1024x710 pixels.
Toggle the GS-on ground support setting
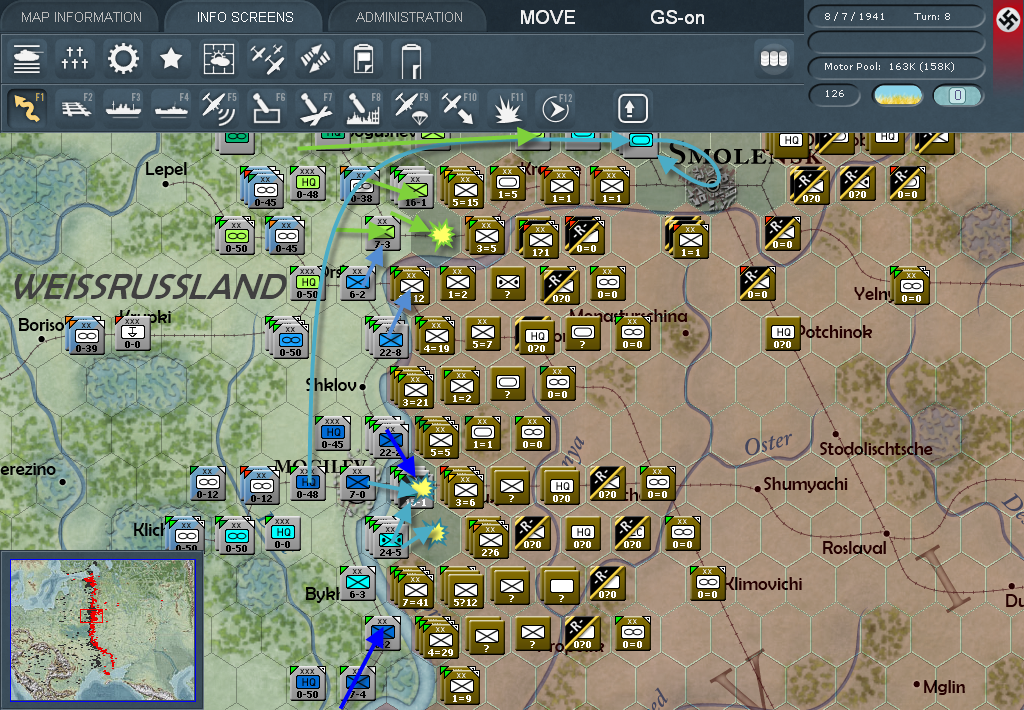tap(677, 18)
